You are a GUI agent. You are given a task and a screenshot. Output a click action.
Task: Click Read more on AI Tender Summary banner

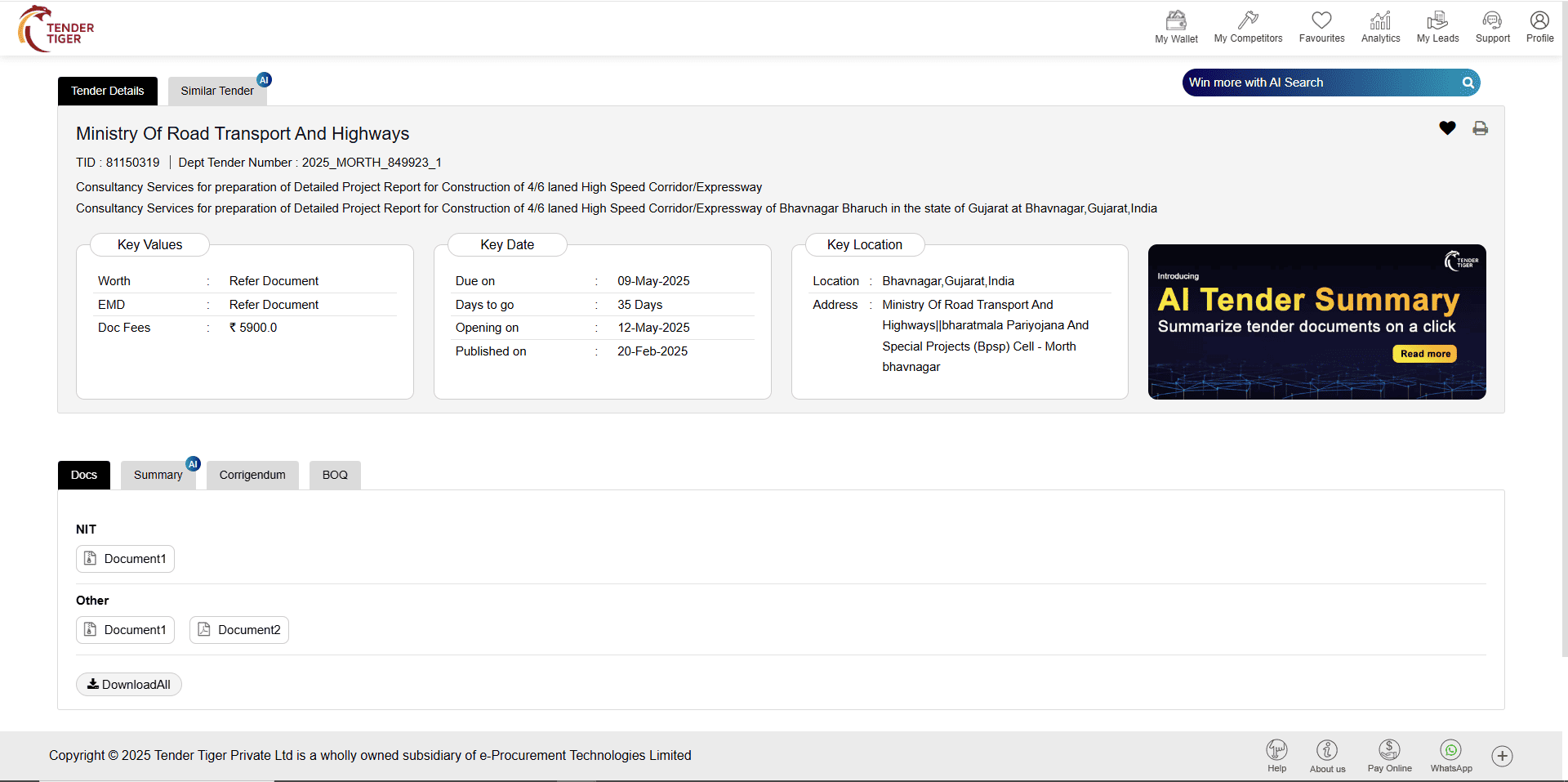click(x=1425, y=354)
